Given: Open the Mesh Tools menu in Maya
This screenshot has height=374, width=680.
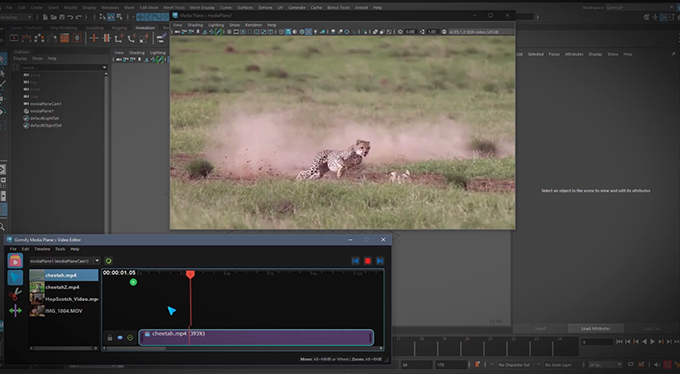Looking at the screenshot, I should click(x=174, y=7).
